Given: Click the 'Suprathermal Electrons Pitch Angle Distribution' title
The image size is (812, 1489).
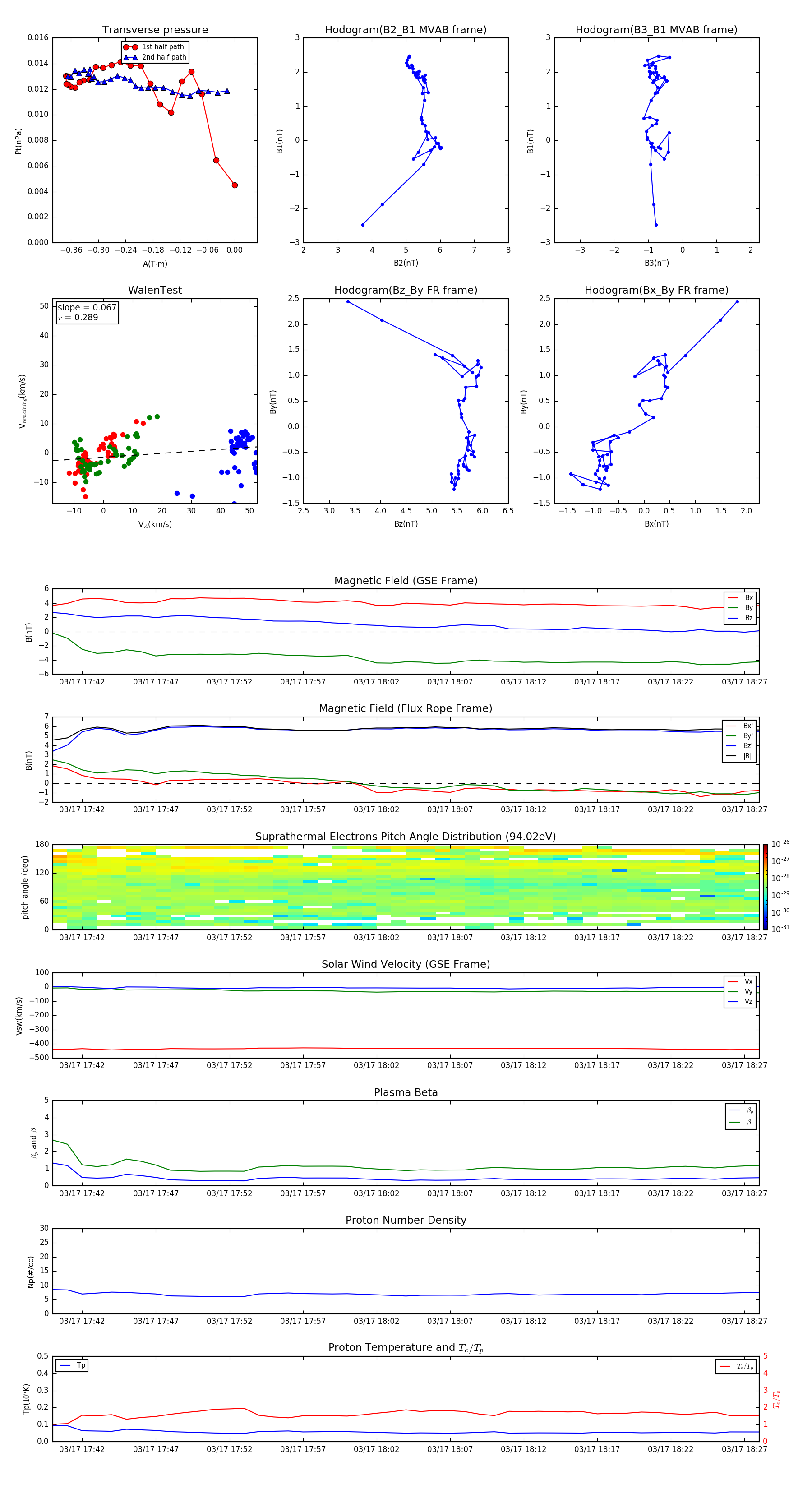Looking at the screenshot, I should click(406, 837).
